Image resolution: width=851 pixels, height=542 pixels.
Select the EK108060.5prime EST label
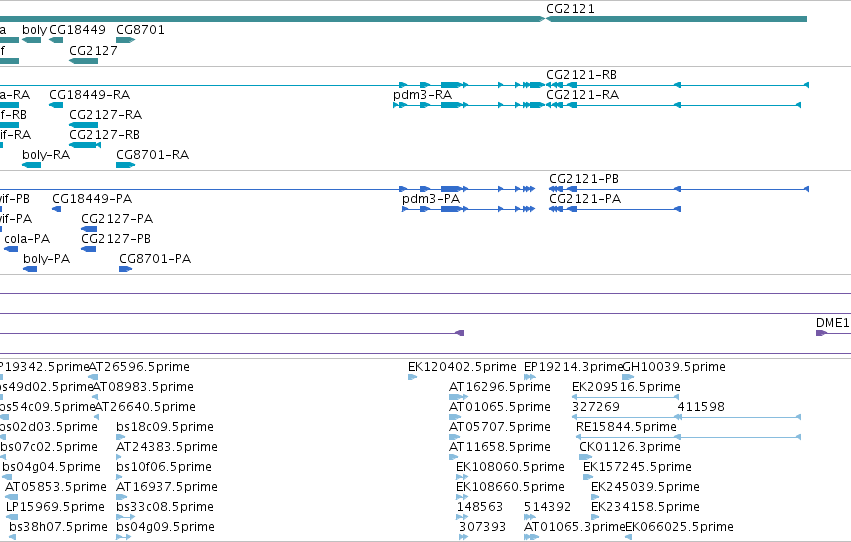pyautogui.click(x=510, y=467)
